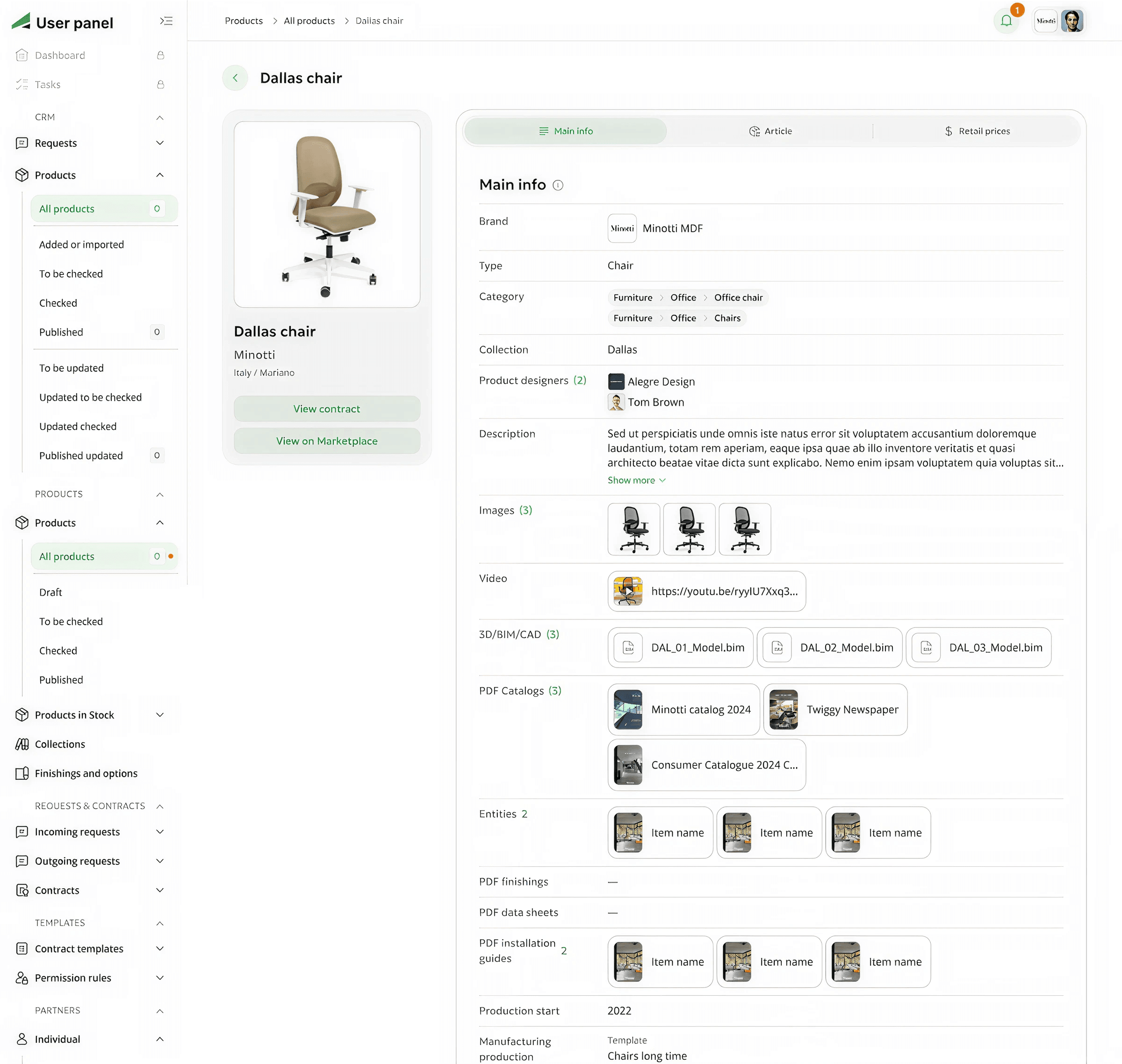Click View on Marketplace button
Screen dimensions: 1122x1064
(x=327, y=441)
